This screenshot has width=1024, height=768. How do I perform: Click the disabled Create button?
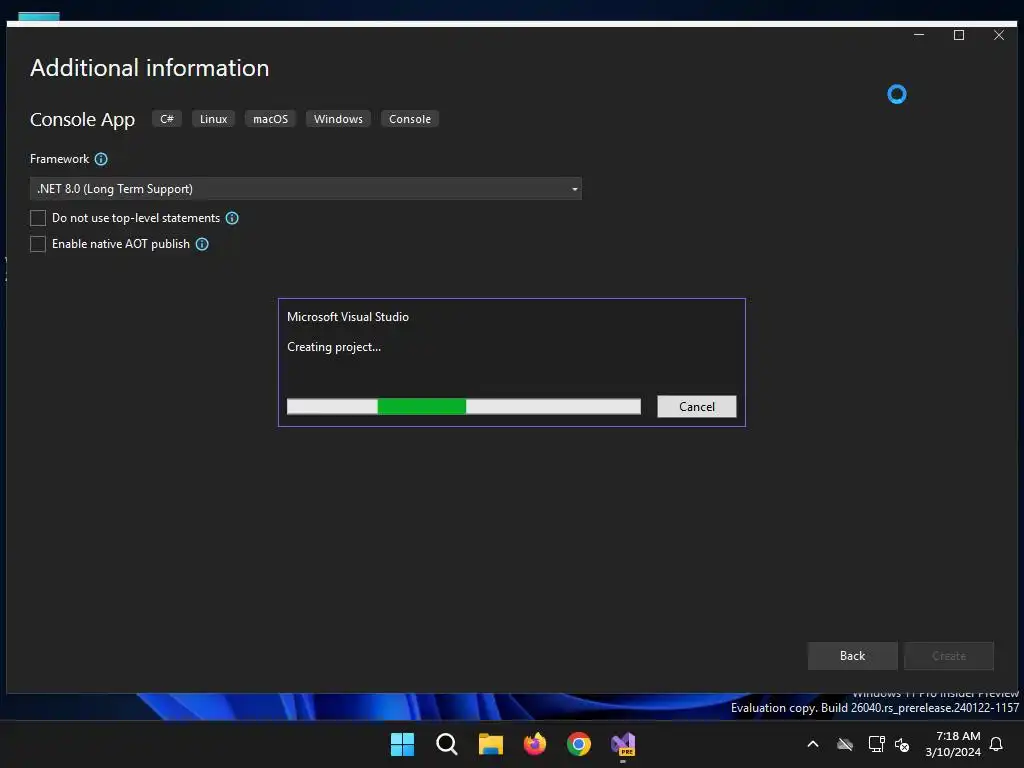pos(949,656)
